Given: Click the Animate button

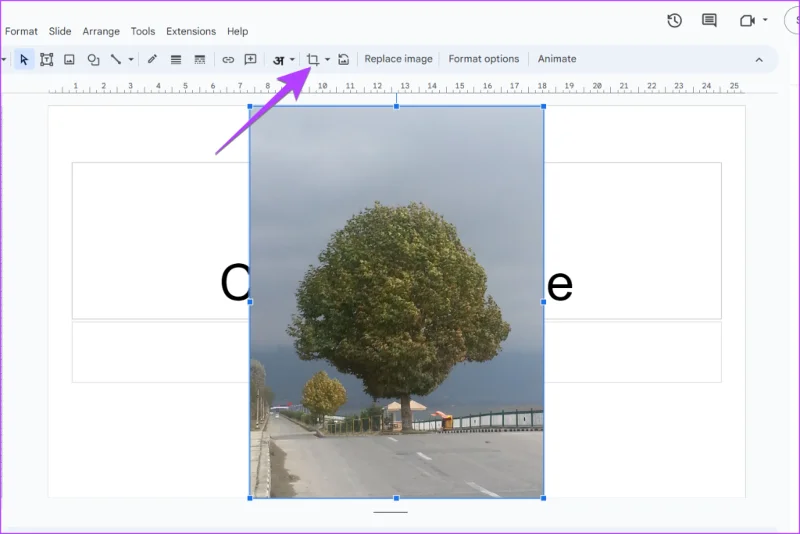Looking at the screenshot, I should tap(557, 59).
